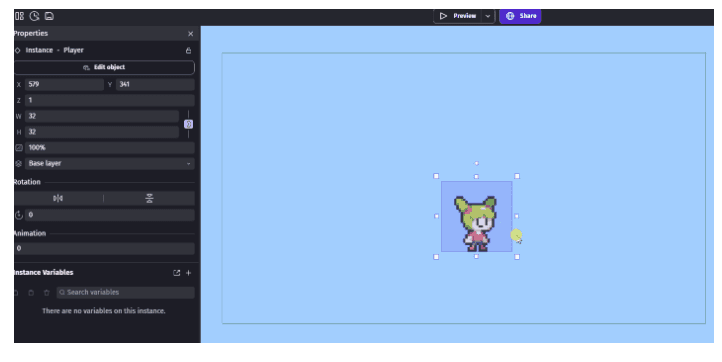Toggle the instance lock icon

tap(188, 50)
